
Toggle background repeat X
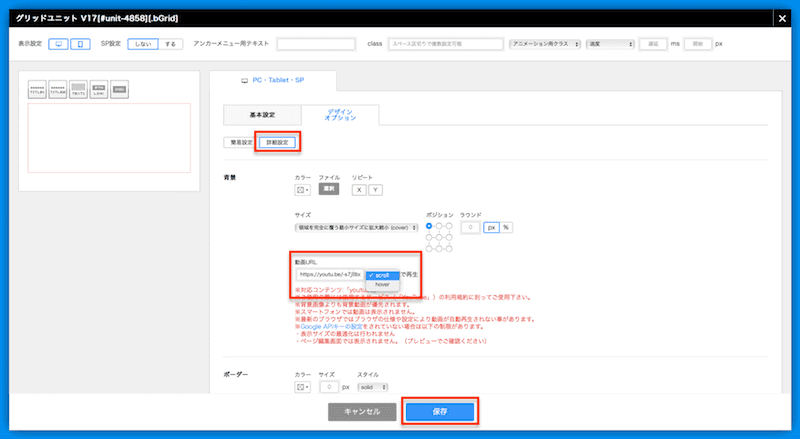click(x=358, y=189)
